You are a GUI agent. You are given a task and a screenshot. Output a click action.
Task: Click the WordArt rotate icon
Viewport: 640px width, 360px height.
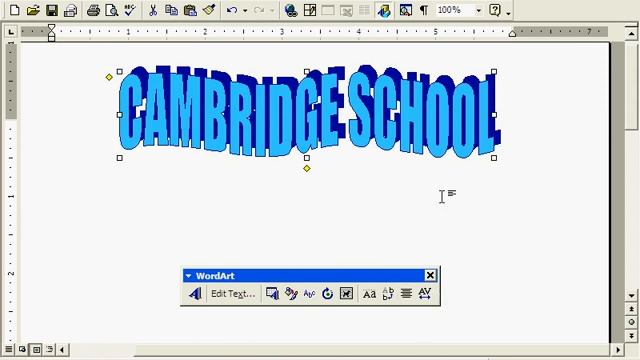327,293
